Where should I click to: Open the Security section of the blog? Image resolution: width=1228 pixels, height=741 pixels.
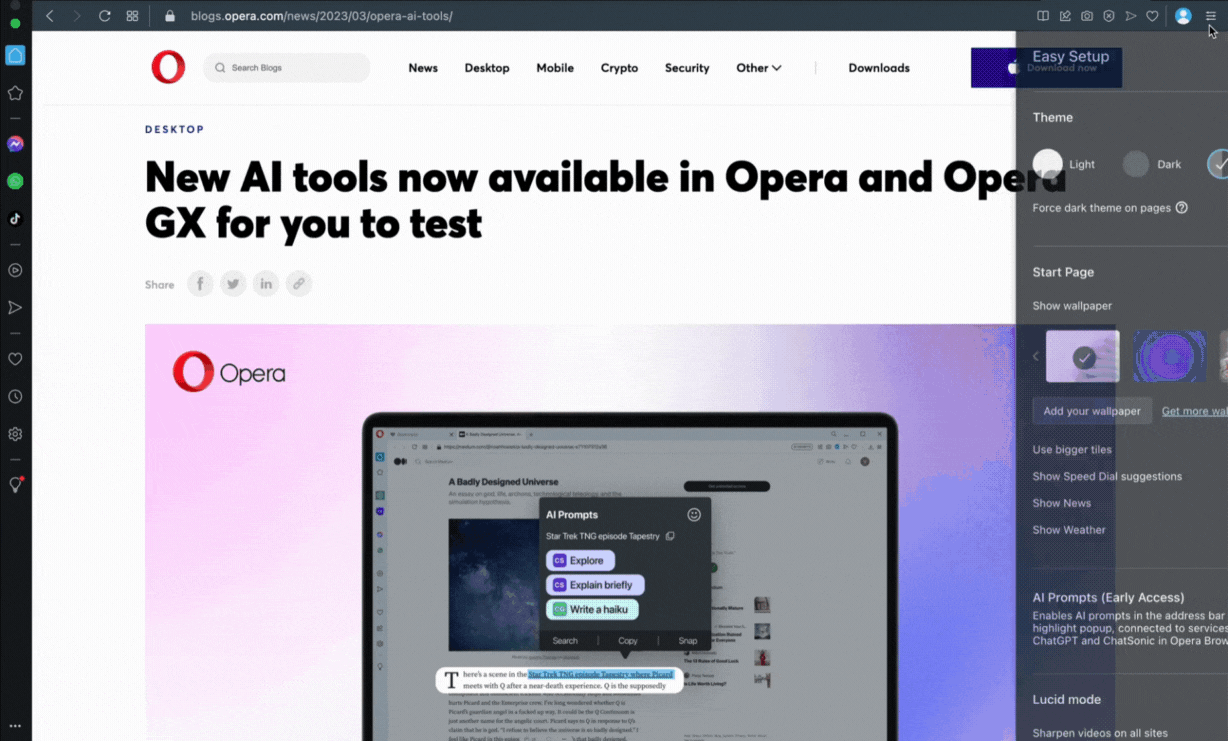tap(687, 68)
